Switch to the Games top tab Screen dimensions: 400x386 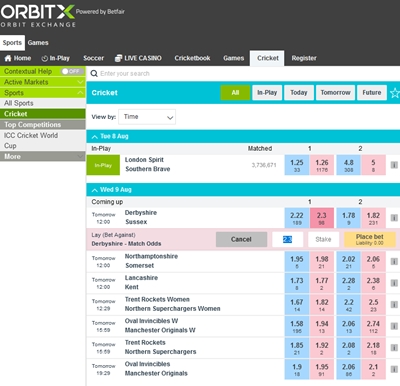[38, 43]
